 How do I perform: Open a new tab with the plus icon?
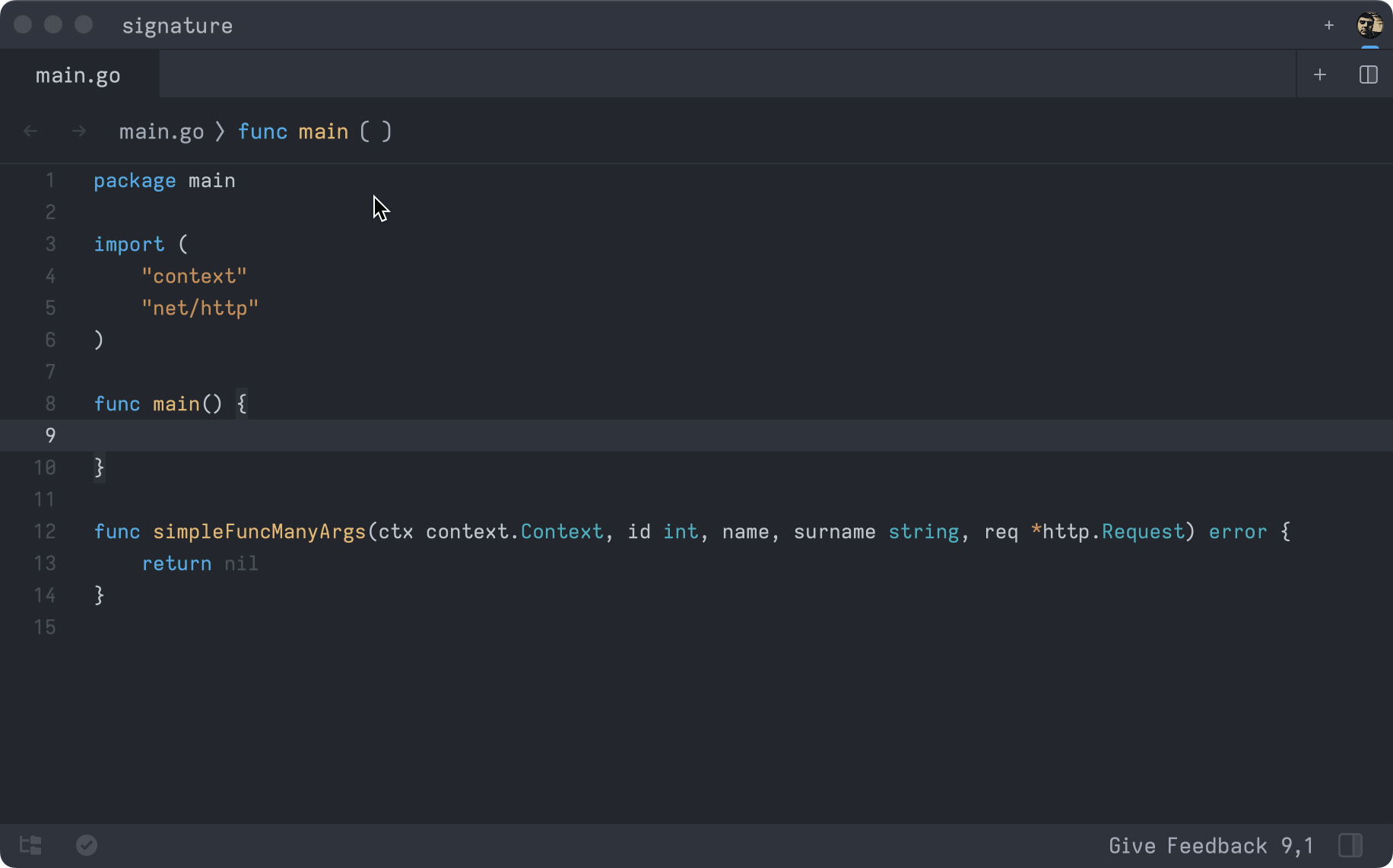click(x=1320, y=74)
